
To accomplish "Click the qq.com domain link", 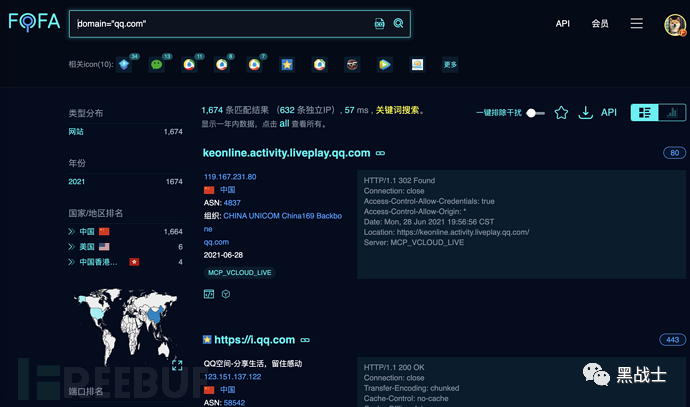I will click(x=216, y=242).
